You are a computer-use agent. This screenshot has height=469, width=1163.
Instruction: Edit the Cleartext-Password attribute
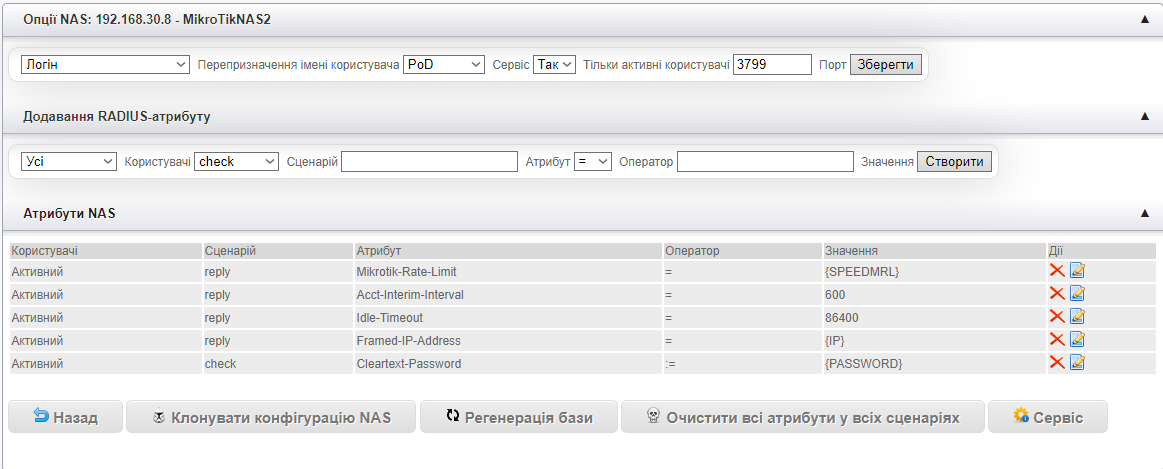(x=1077, y=363)
